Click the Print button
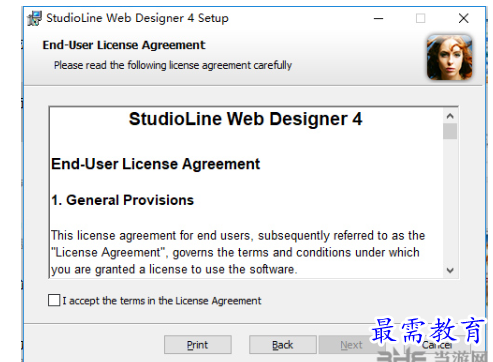 click(198, 345)
